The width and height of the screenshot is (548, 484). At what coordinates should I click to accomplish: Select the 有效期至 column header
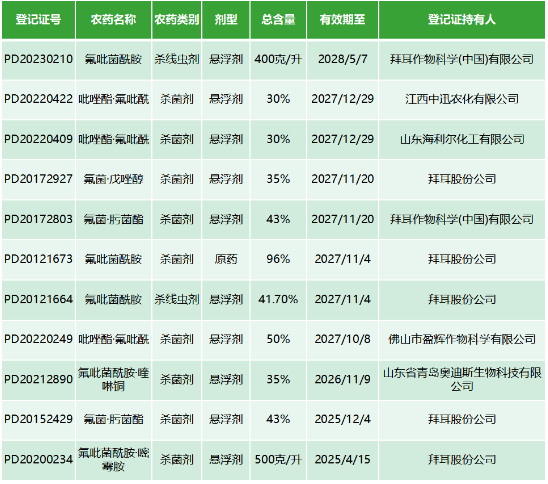(342, 20)
